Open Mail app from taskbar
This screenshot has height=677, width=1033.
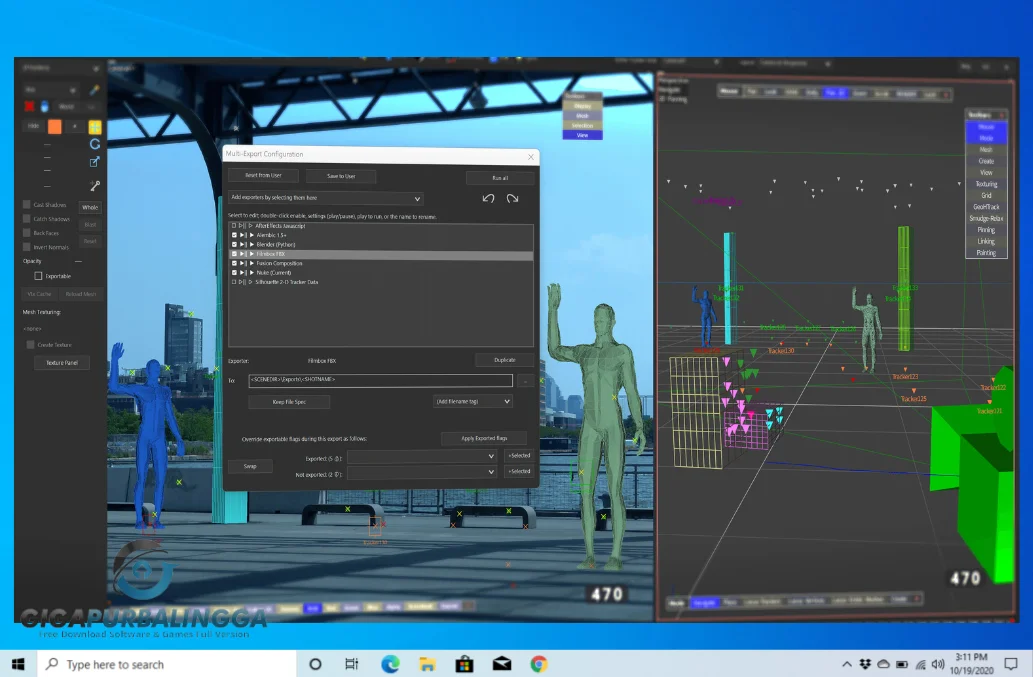tap(502, 664)
